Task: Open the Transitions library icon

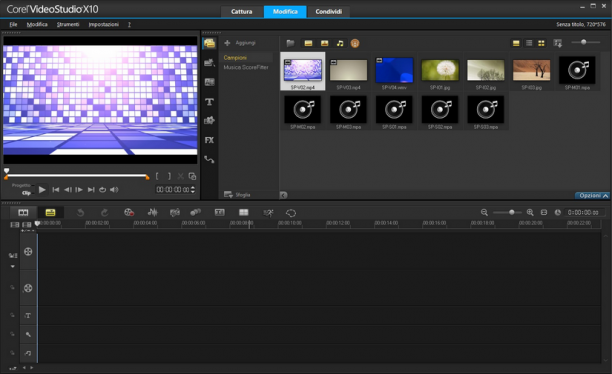Action: (209, 82)
